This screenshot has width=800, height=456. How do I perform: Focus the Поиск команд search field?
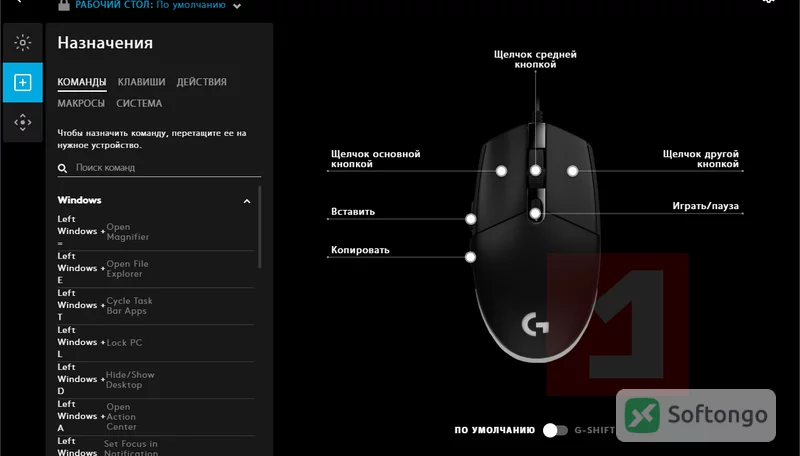pyautogui.click(x=159, y=167)
